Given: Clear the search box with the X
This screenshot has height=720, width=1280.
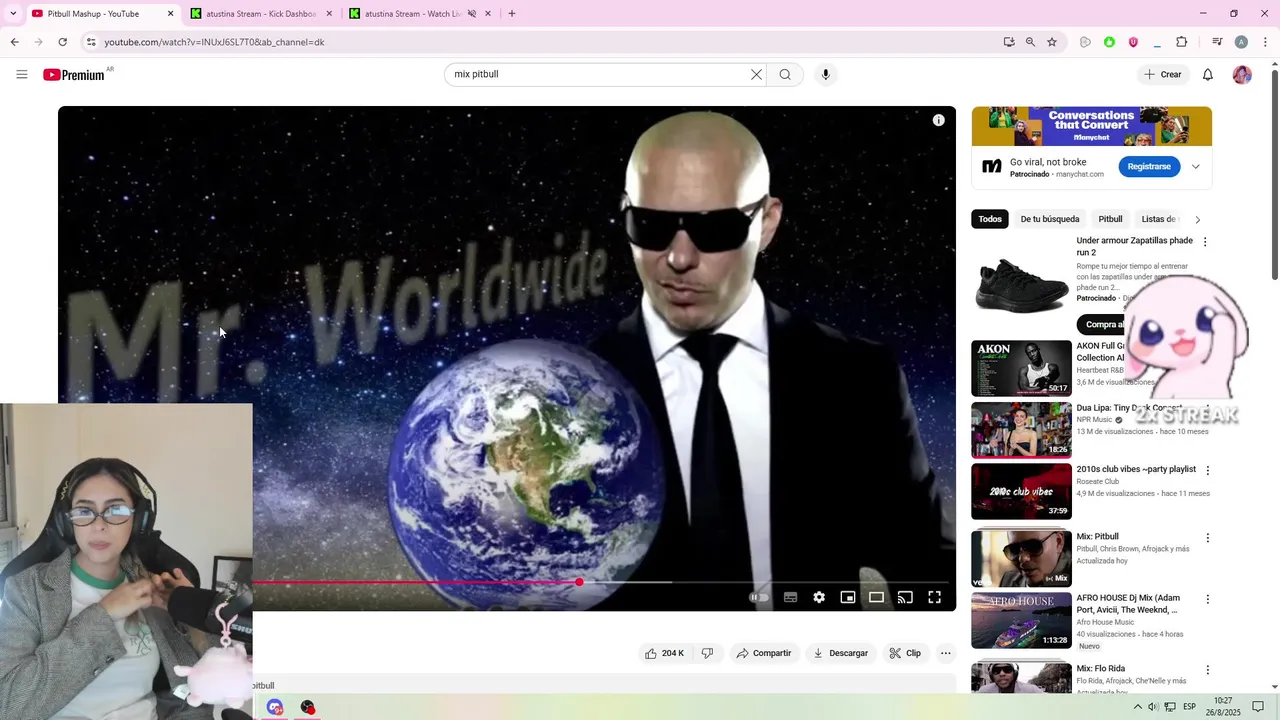Looking at the screenshot, I should pos(757,74).
